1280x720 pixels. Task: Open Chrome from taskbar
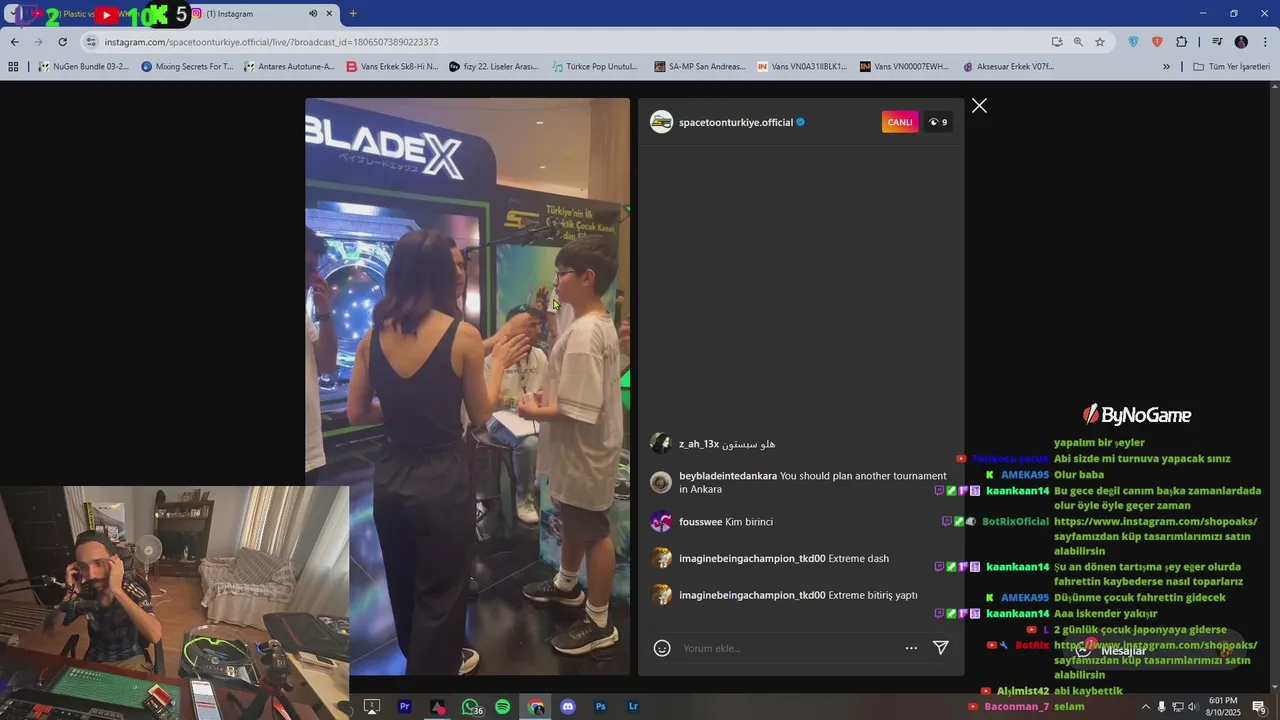[536, 706]
